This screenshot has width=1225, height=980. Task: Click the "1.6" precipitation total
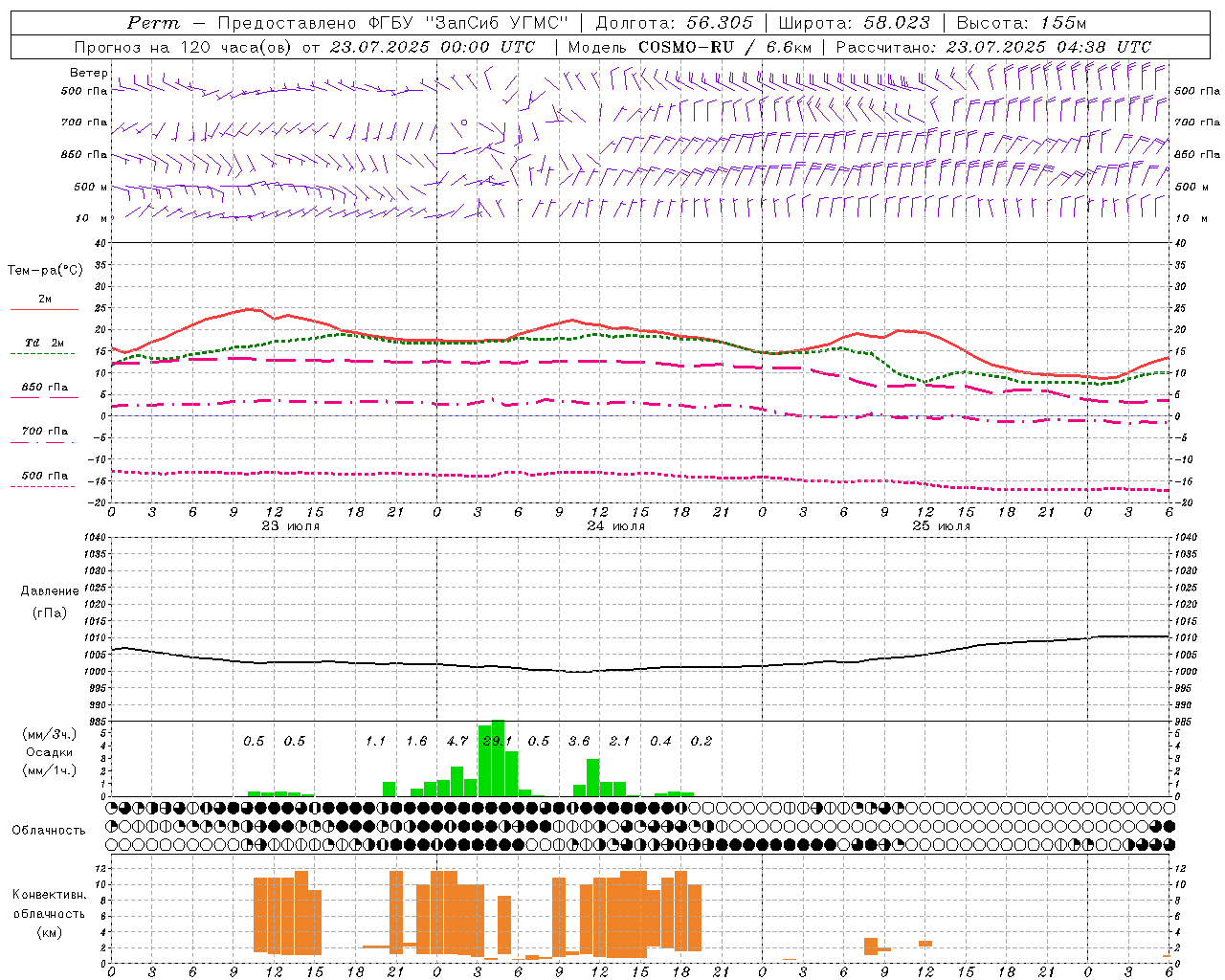(x=416, y=742)
